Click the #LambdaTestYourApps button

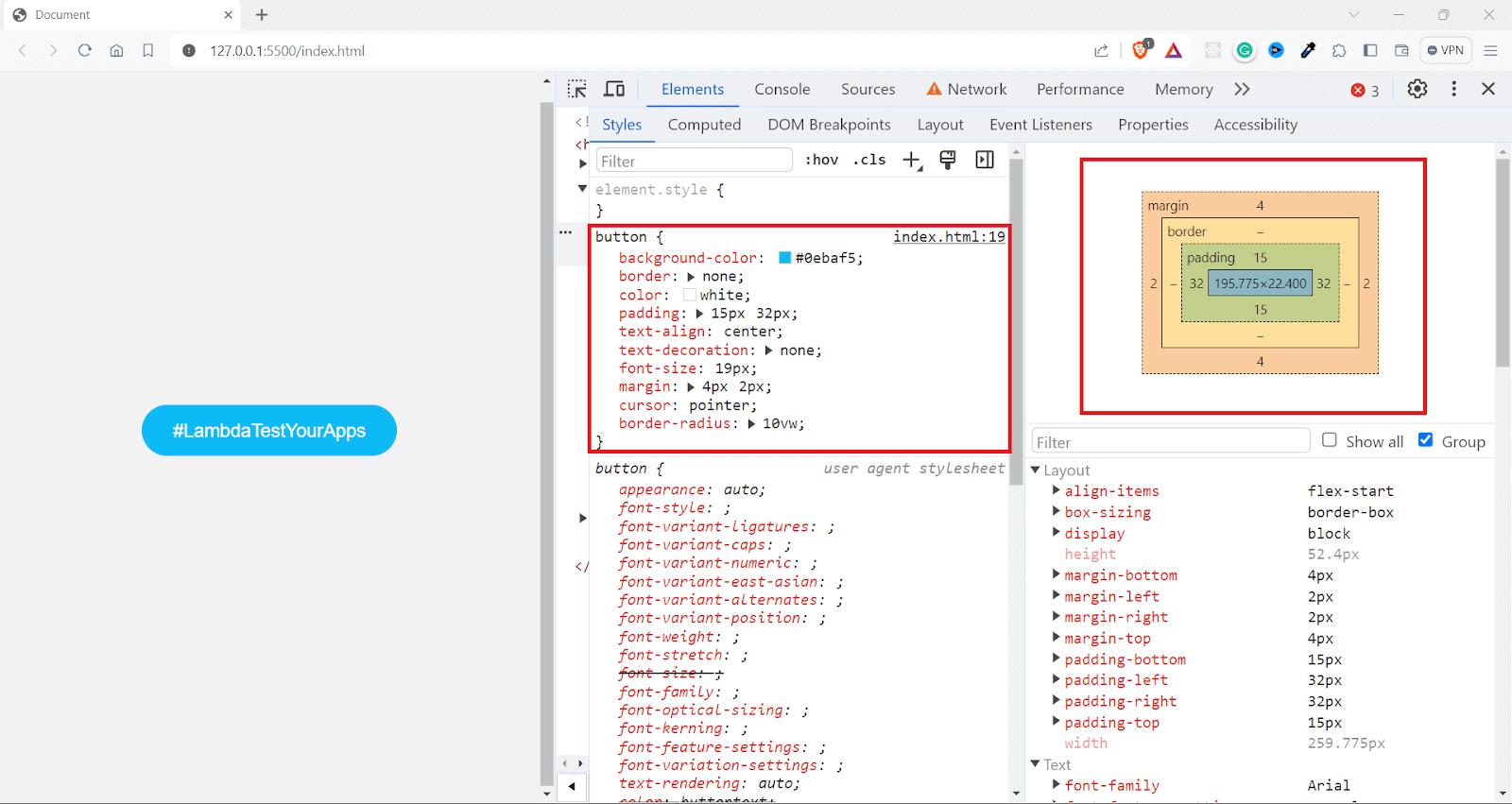tap(269, 431)
